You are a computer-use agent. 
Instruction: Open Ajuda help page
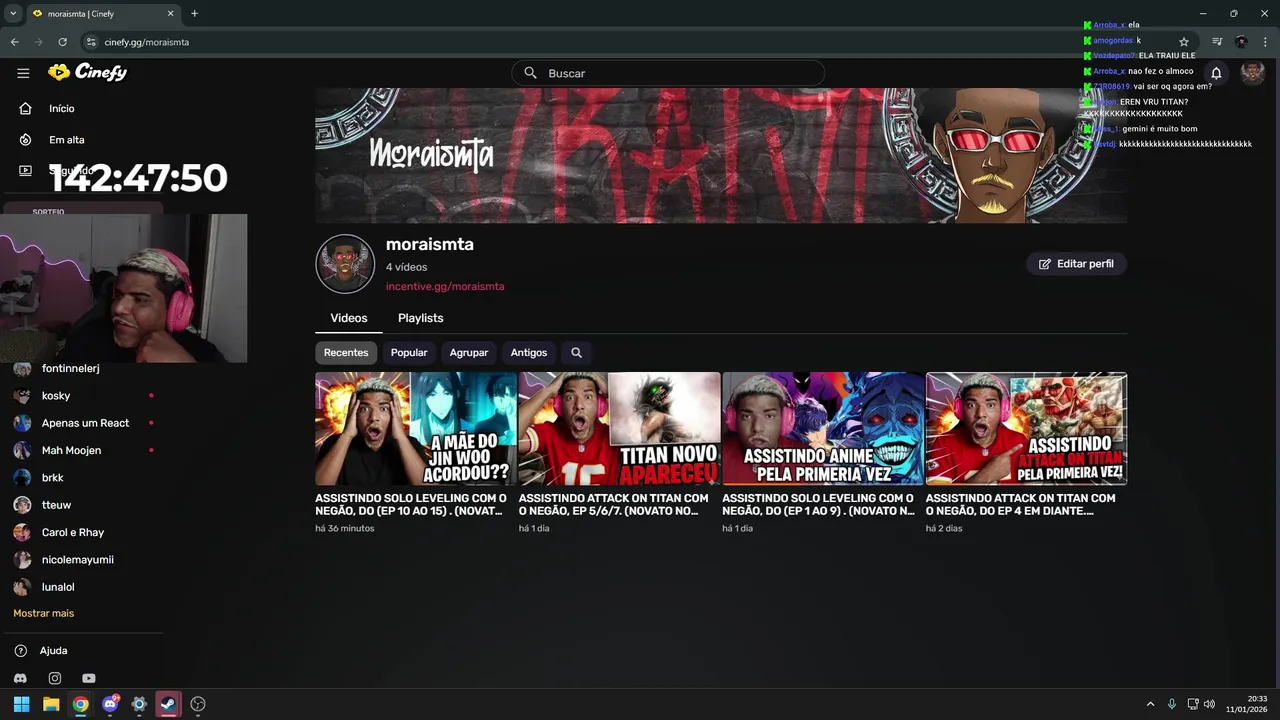pyautogui.click(x=53, y=651)
